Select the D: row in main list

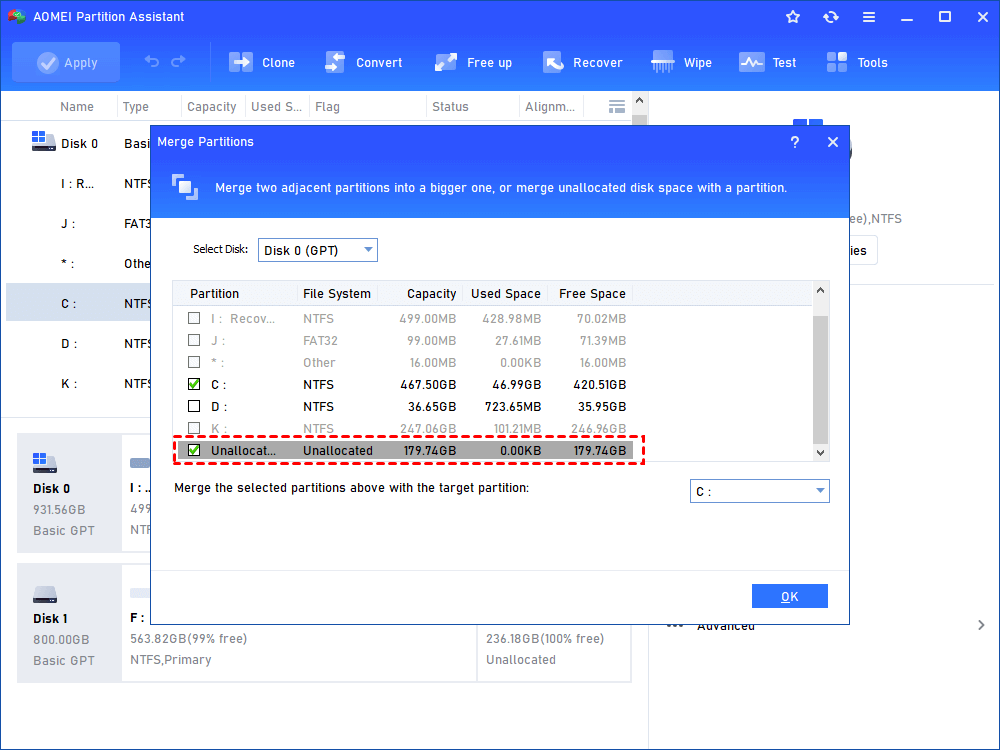tap(78, 344)
